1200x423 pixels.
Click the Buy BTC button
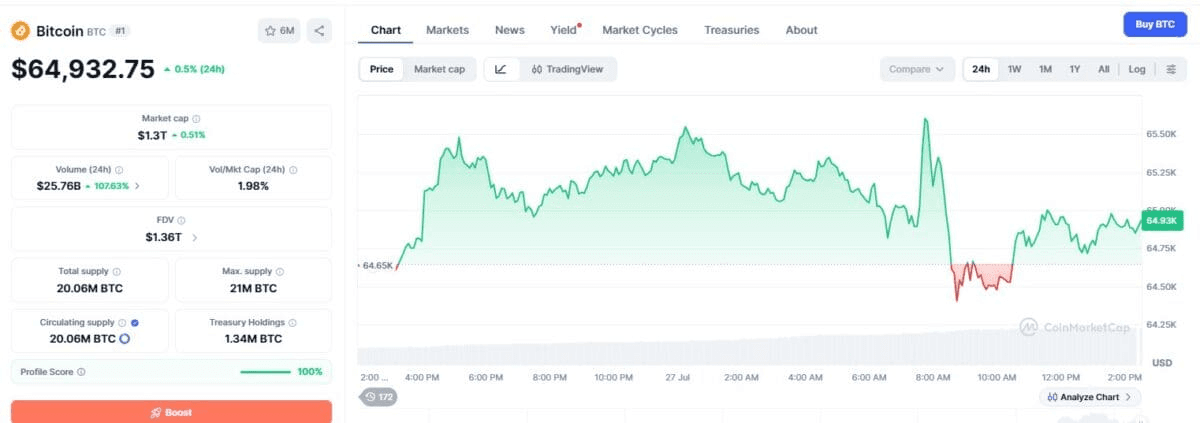[x=1155, y=24]
